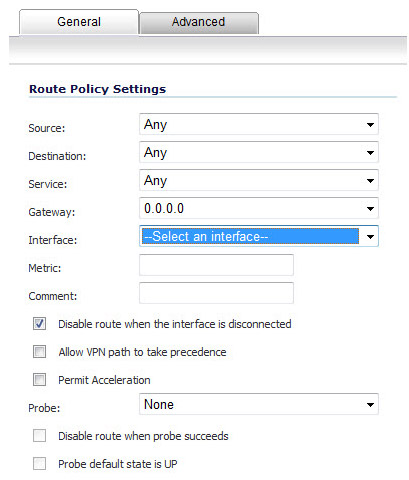Expand the Destination dropdown list
Image resolution: width=409 pixels, height=480 pixels.
click(259, 152)
